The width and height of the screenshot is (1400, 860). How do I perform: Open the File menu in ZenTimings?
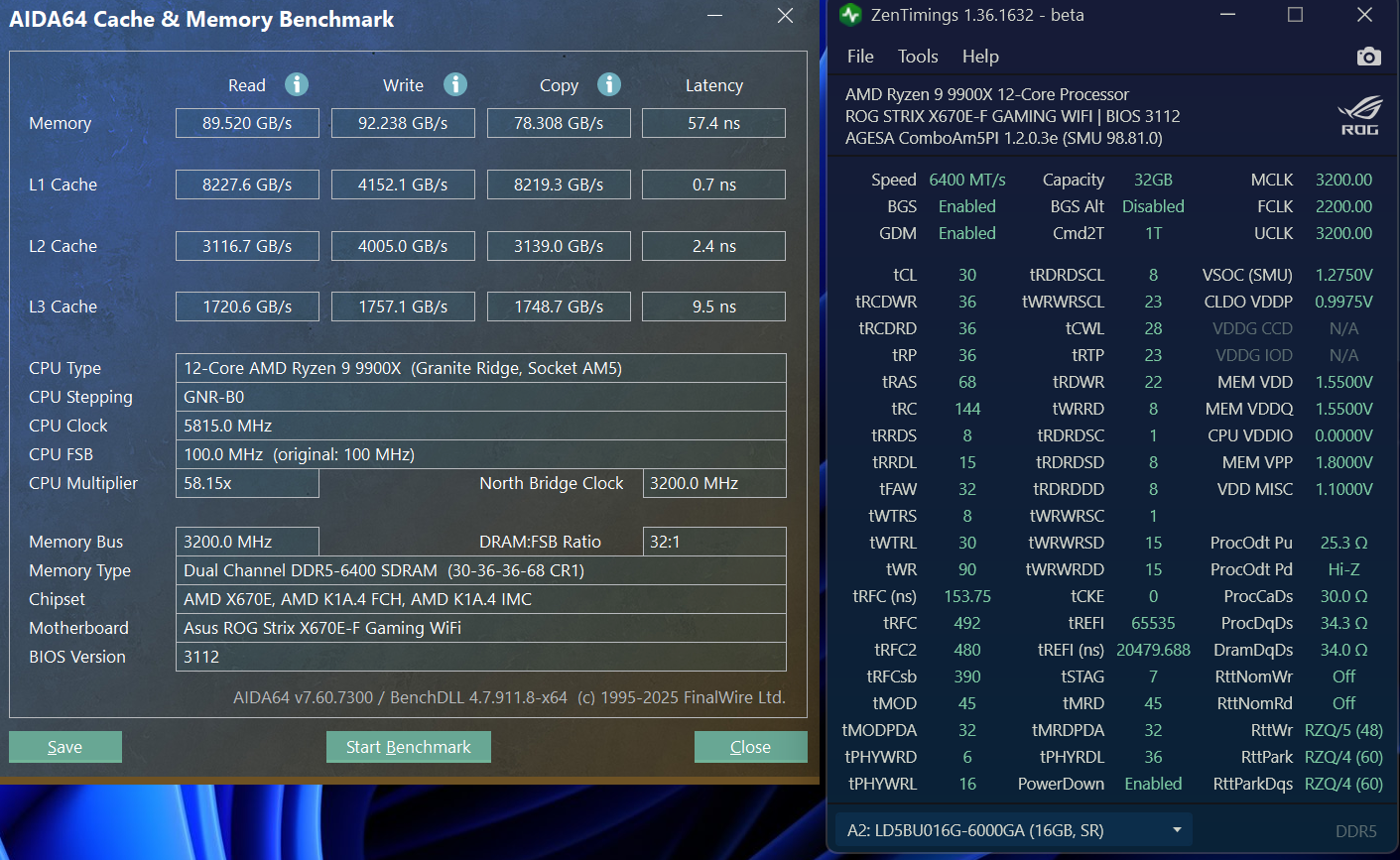click(x=860, y=57)
